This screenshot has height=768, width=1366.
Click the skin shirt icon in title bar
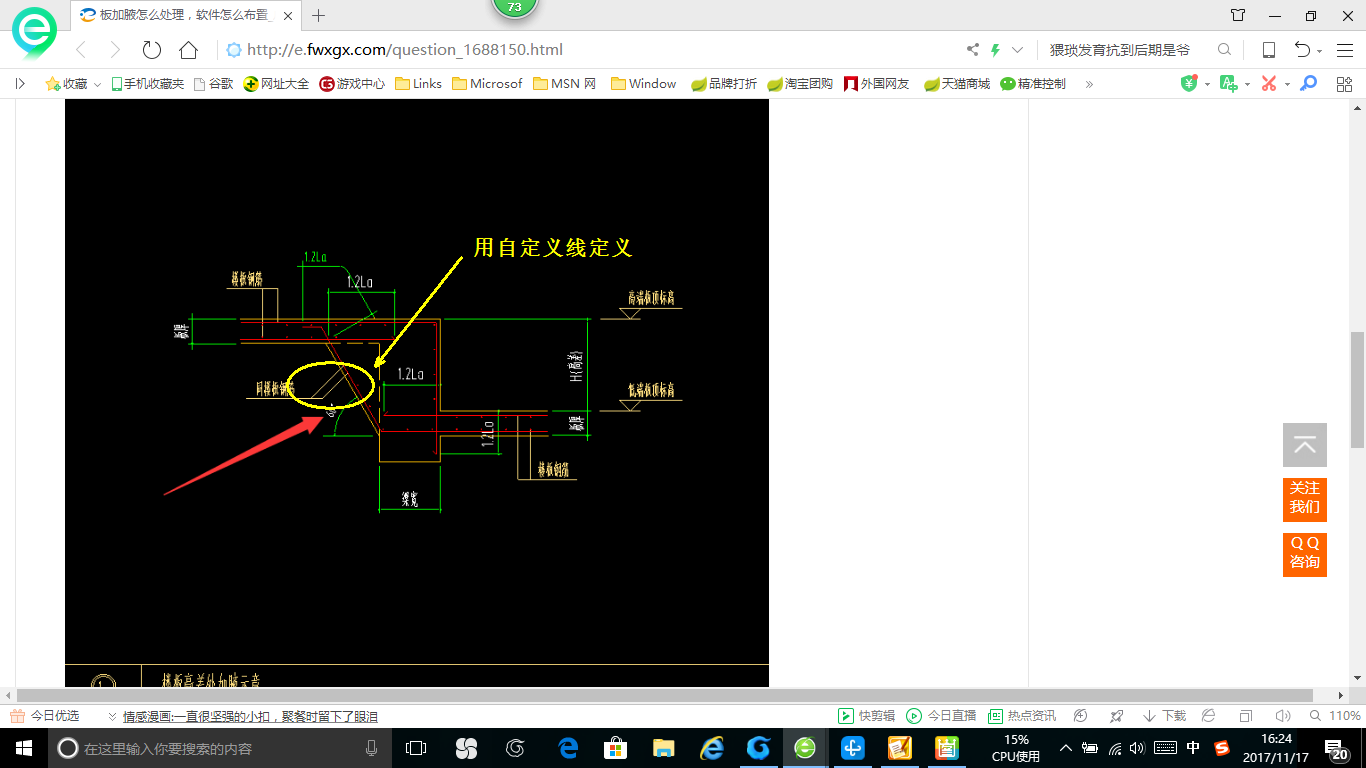[x=1238, y=15]
